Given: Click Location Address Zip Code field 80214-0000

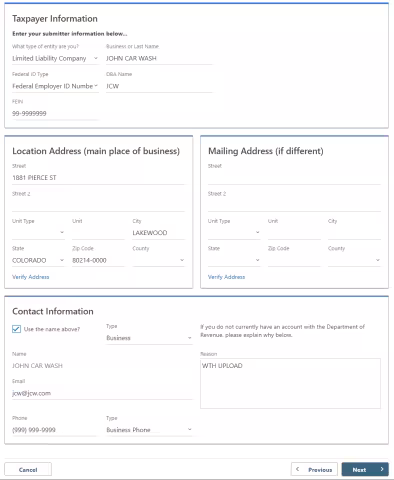Looking at the screenshot, I should click(98, 260).
